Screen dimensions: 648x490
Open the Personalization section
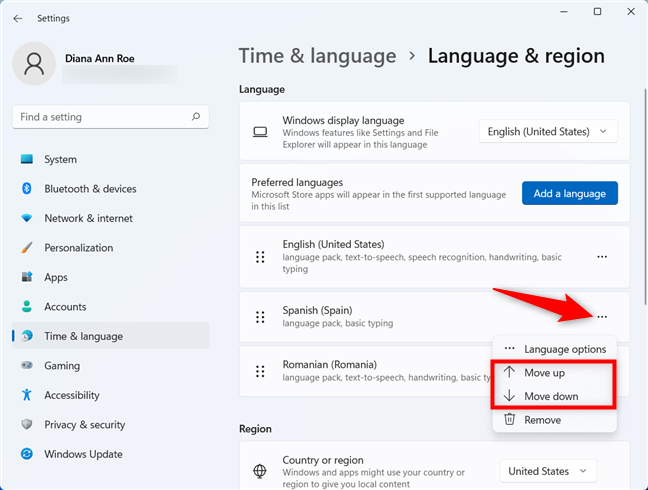pos(78,248)
